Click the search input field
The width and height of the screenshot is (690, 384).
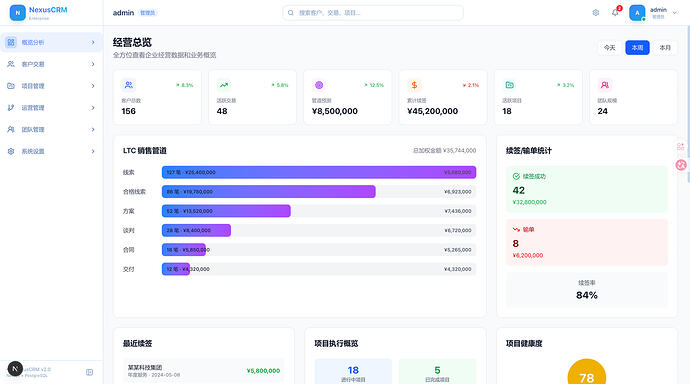(x=373, y=13)
